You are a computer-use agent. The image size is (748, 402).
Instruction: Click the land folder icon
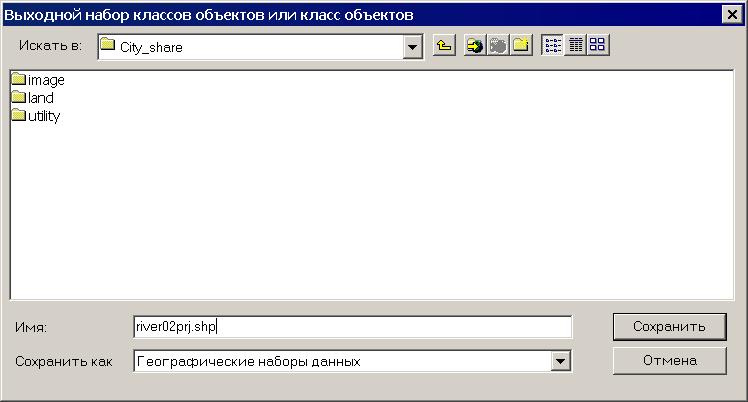pyautogui.click(x=19, y=97)
